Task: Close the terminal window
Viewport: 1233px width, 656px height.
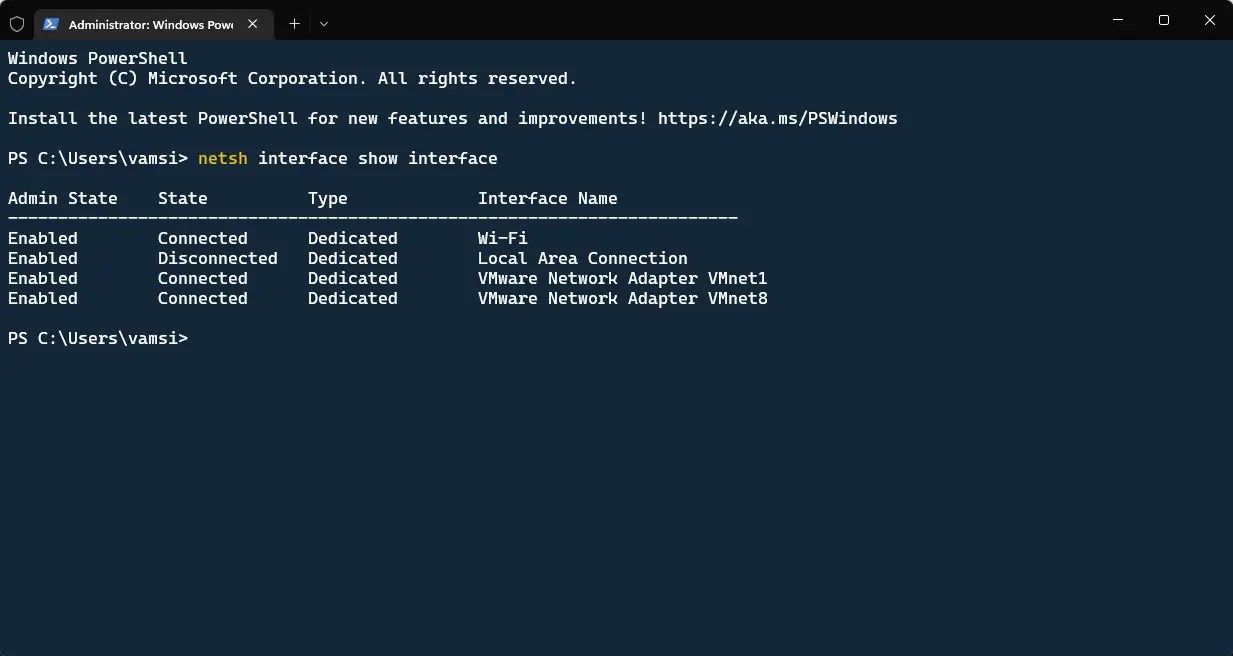Action: [1210, 20]
